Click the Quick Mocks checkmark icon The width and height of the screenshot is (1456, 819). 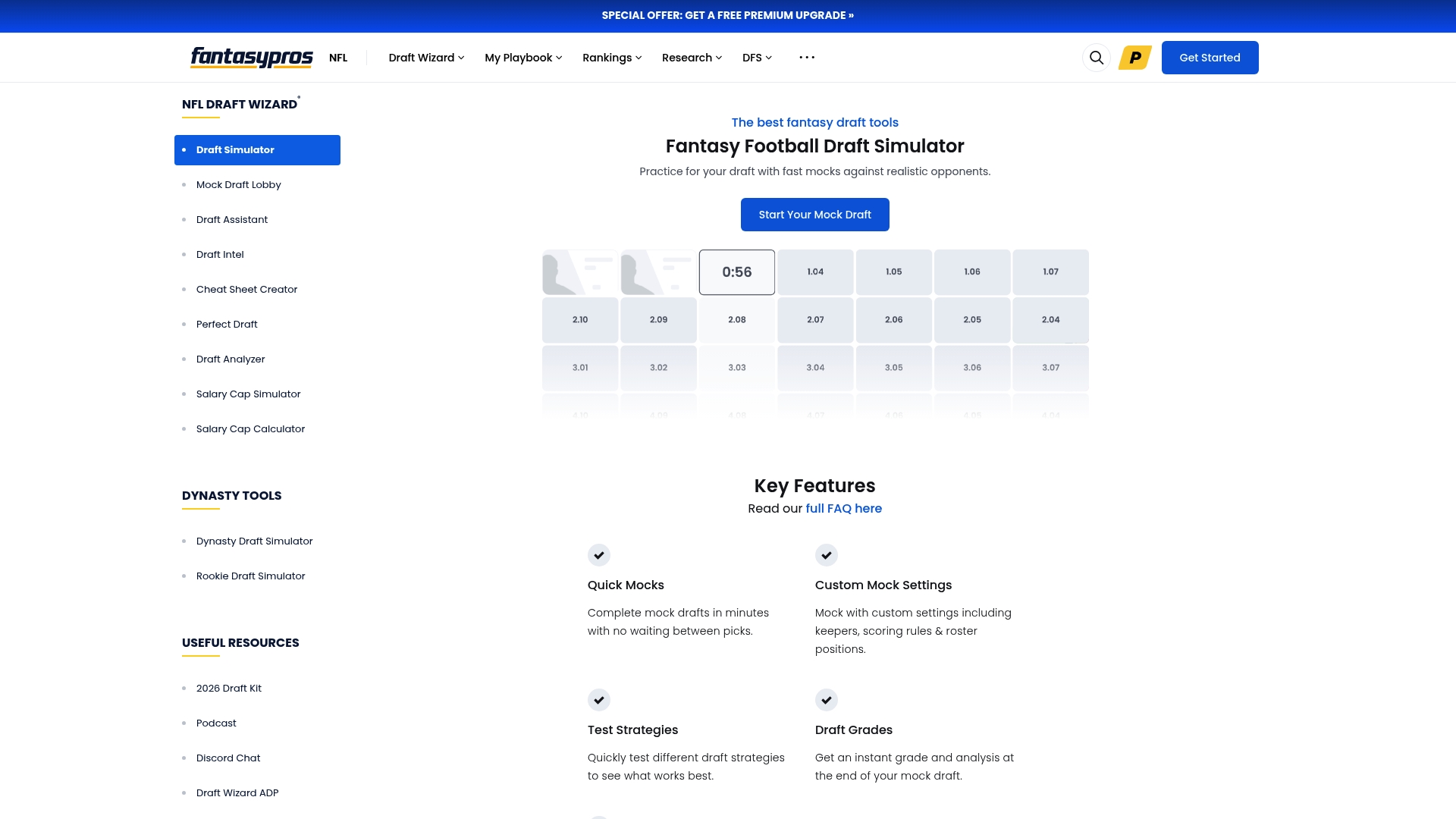point(599,555)
